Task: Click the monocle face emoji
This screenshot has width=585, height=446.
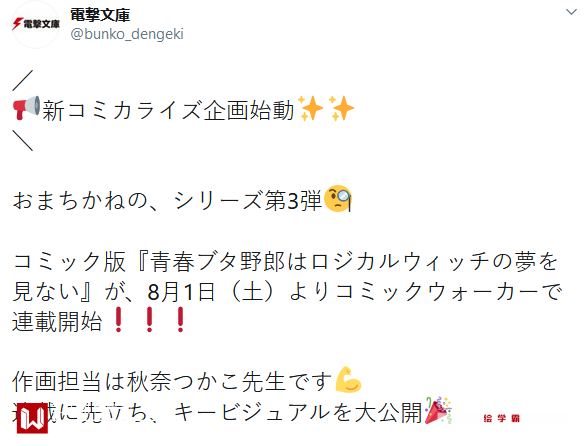Action: (x=338, y=199)
